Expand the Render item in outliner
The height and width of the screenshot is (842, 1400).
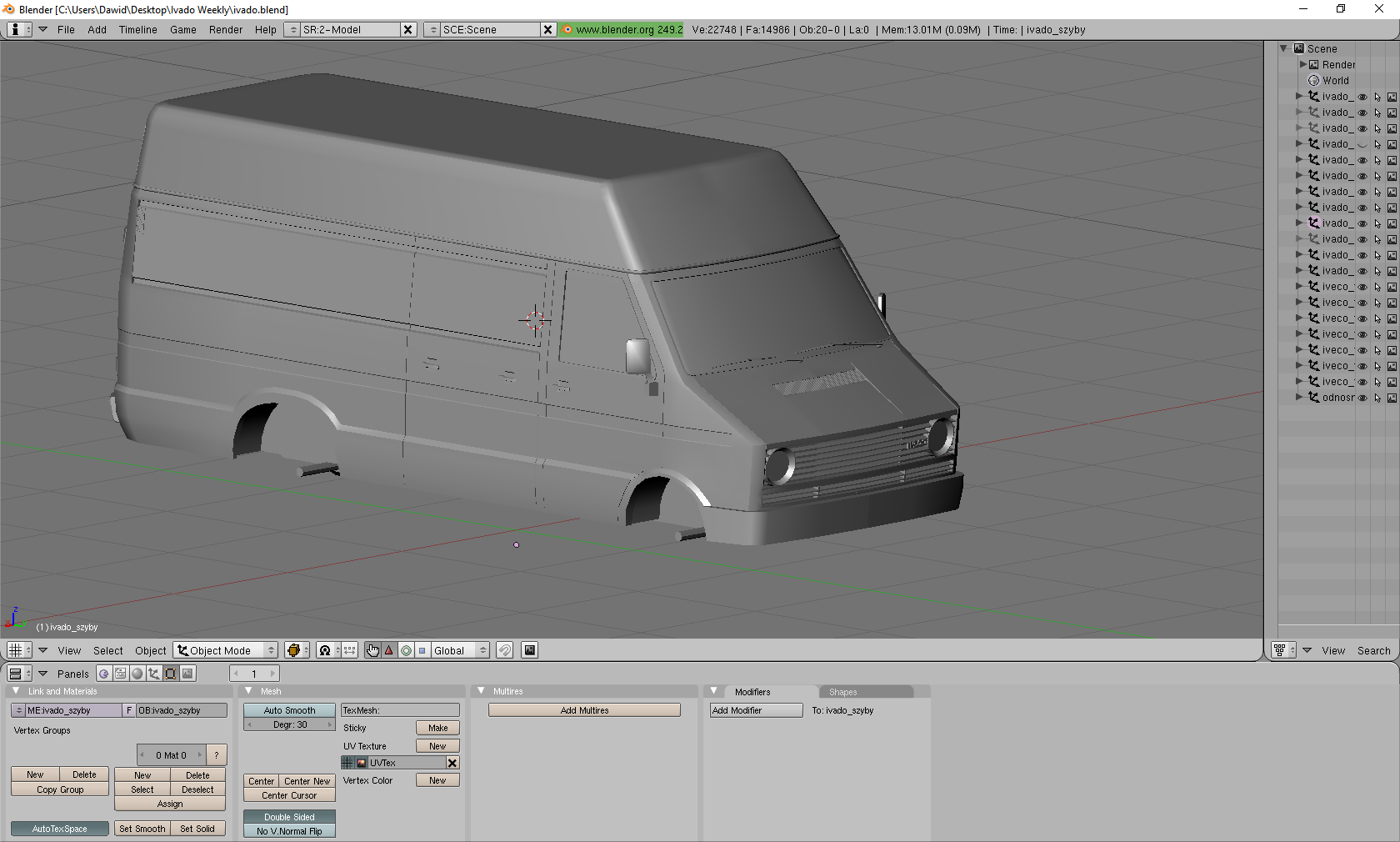[1303, 64]
